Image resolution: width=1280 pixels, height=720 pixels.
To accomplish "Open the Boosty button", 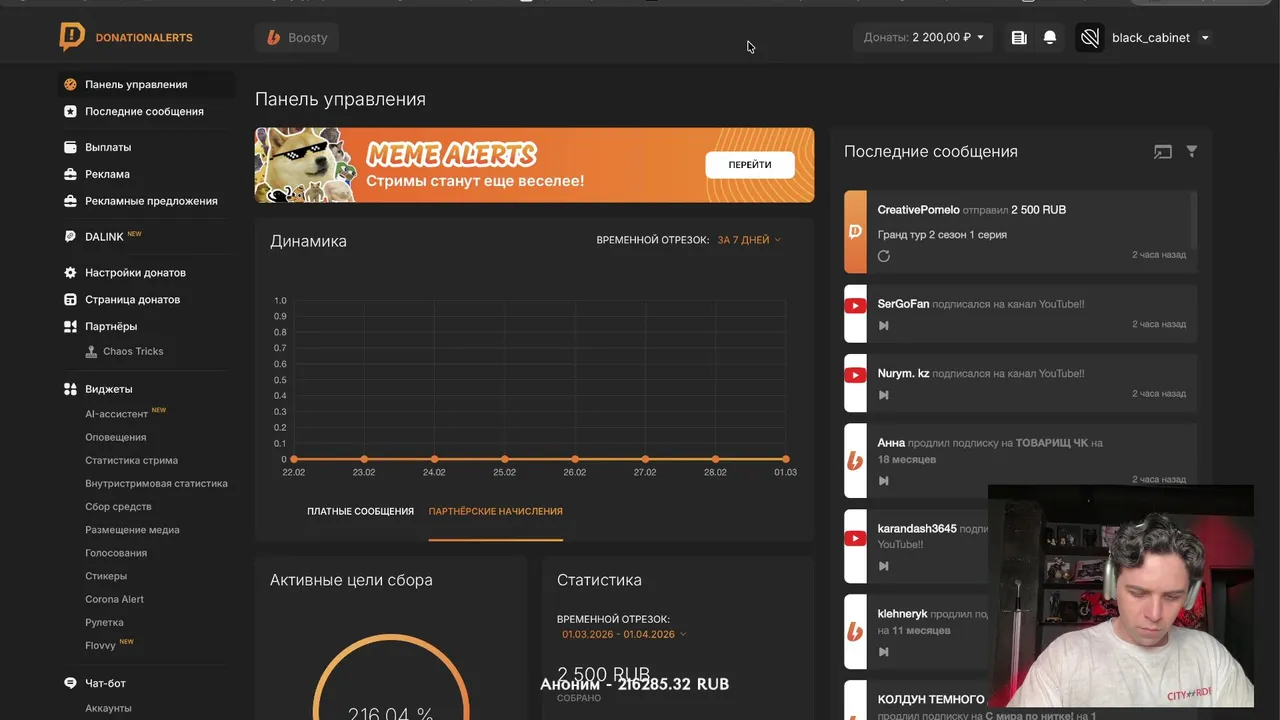I will coord(297,38).
